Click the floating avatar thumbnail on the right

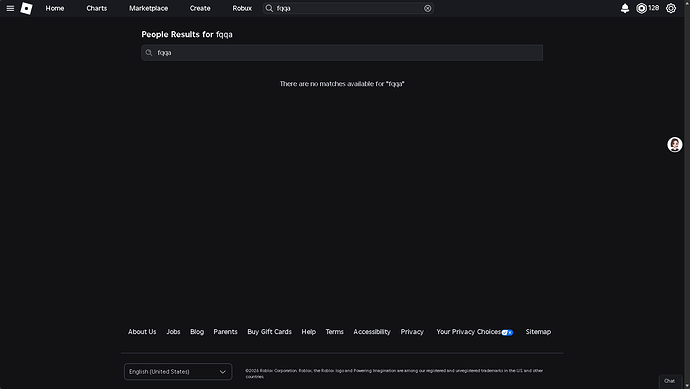(675, 144)
